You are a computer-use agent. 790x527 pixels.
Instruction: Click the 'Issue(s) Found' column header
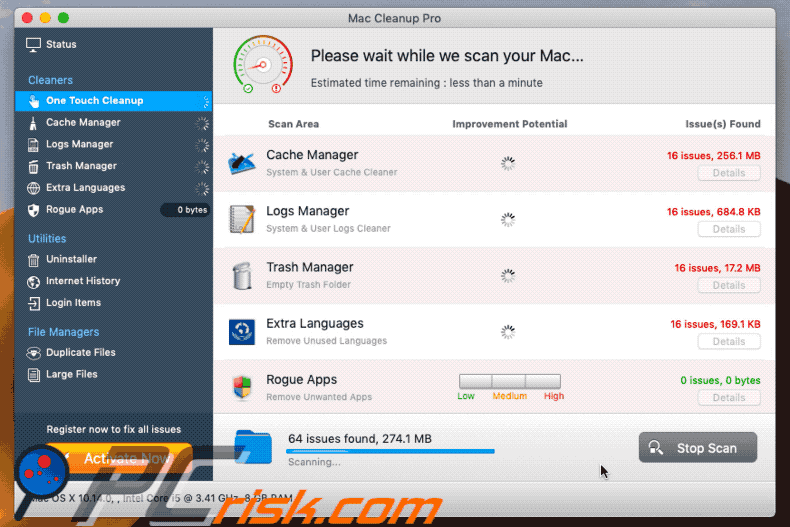[722, 124]
